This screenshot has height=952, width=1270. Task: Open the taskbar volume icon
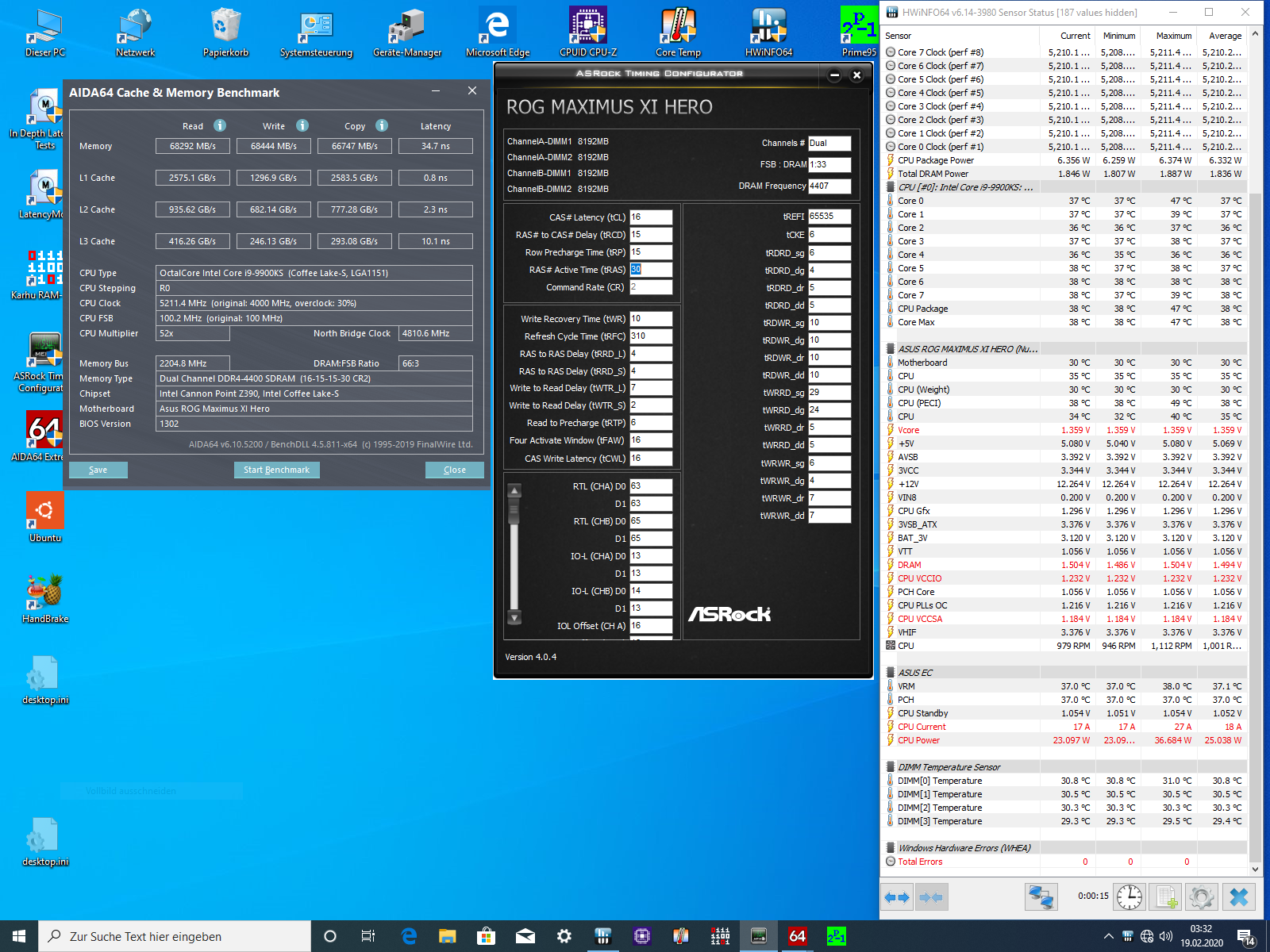[1166, 936]
